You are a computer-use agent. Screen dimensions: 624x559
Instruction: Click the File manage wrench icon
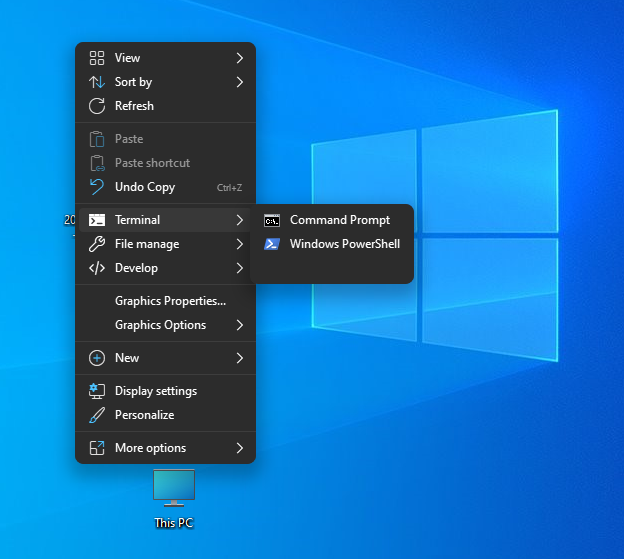click(97, 244)
